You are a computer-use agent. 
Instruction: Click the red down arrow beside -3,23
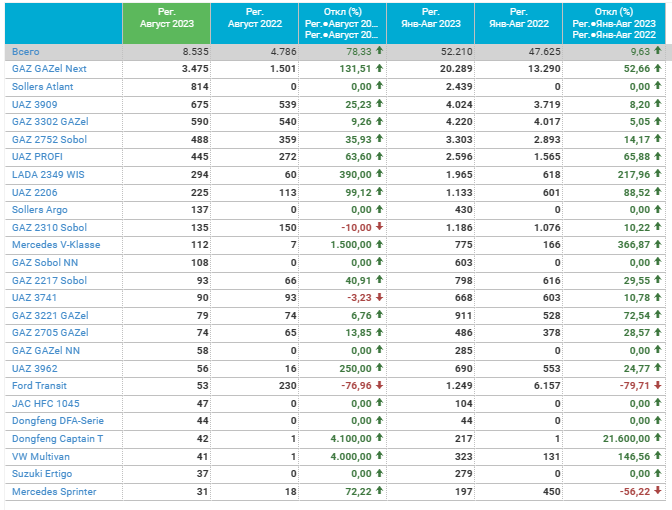point(379,297)
